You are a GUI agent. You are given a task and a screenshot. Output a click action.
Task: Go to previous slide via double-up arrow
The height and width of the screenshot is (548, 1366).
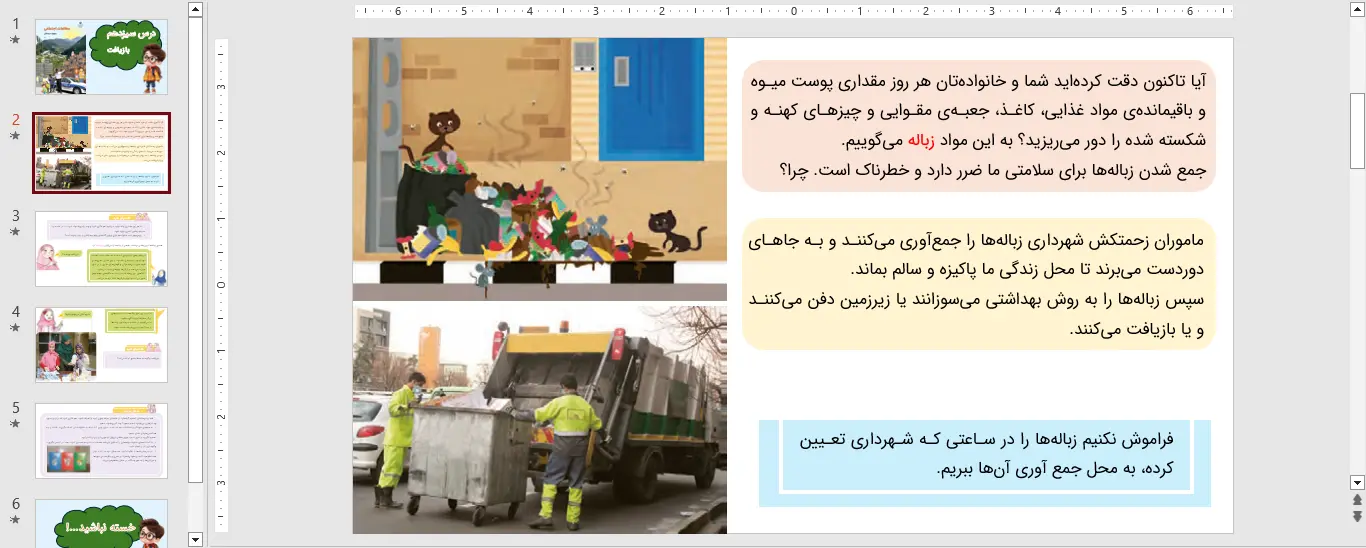(x=1357, y=499)
